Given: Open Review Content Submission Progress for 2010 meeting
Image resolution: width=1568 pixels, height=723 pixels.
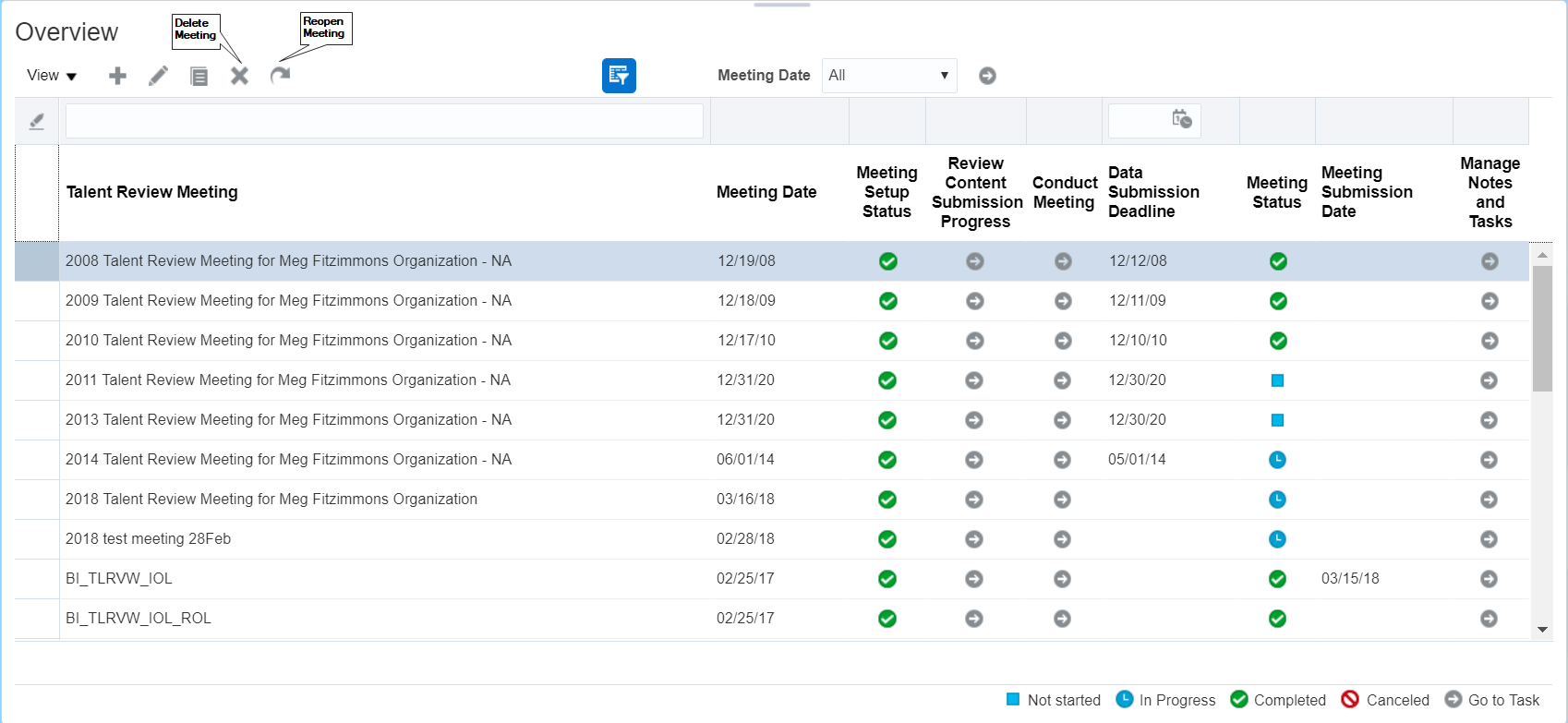Looking at the screenshot, I should 974,341.
